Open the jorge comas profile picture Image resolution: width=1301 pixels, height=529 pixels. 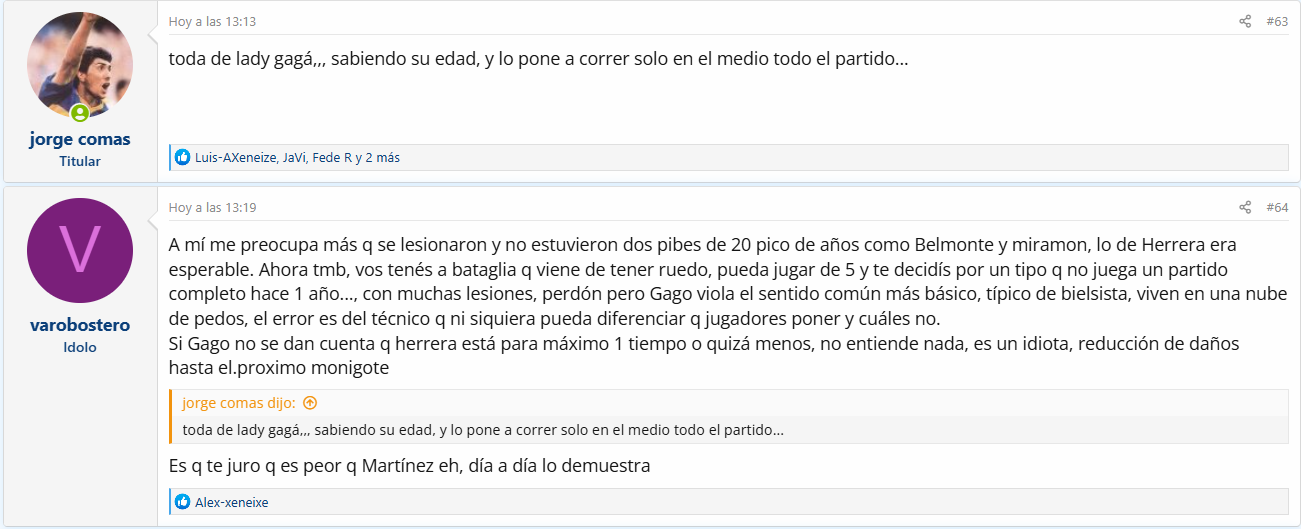[x=80, y=66]
